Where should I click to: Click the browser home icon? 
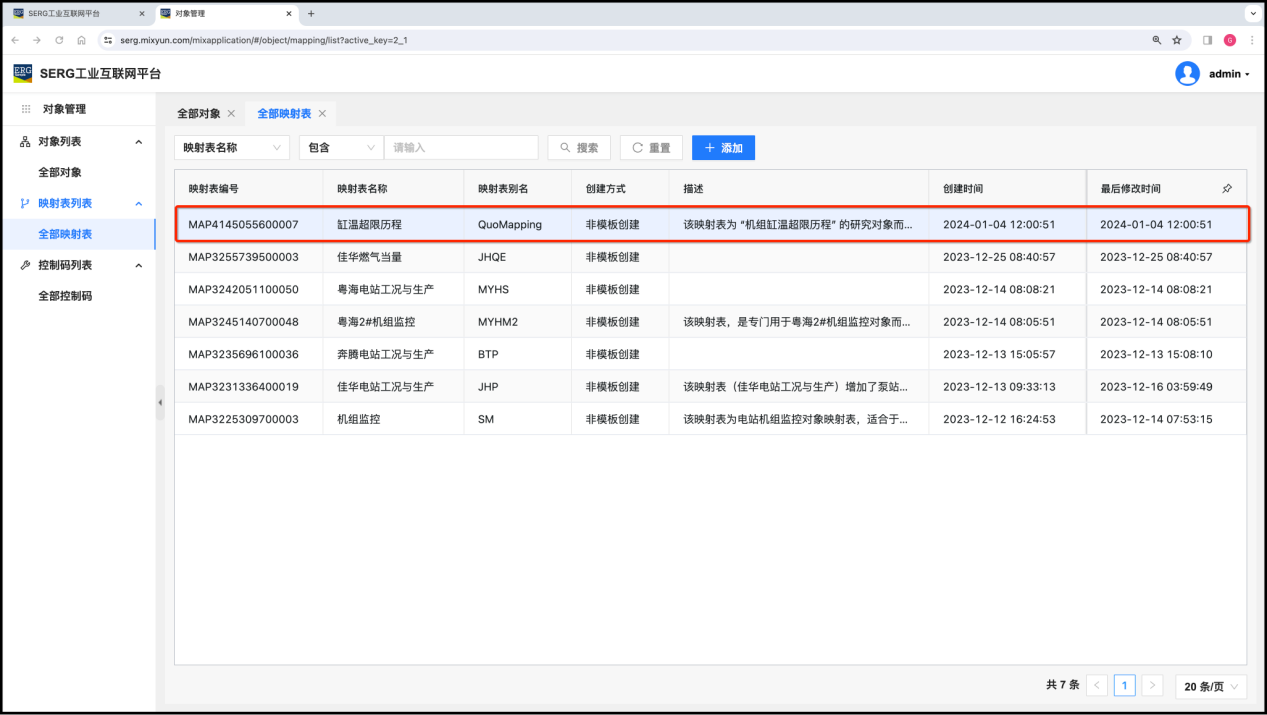click(81, 40)
